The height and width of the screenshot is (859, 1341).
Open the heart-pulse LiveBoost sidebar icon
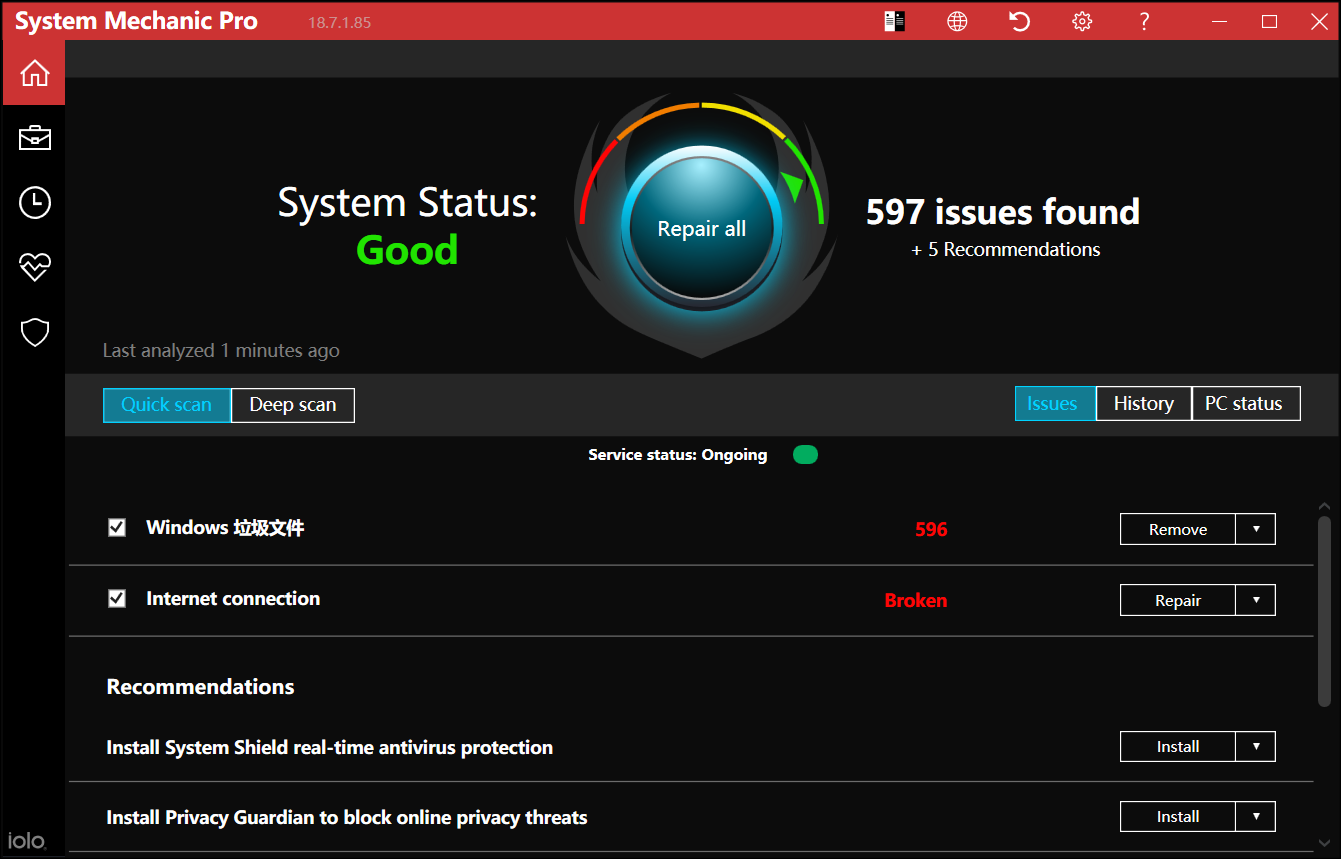(x=34, y=267)
